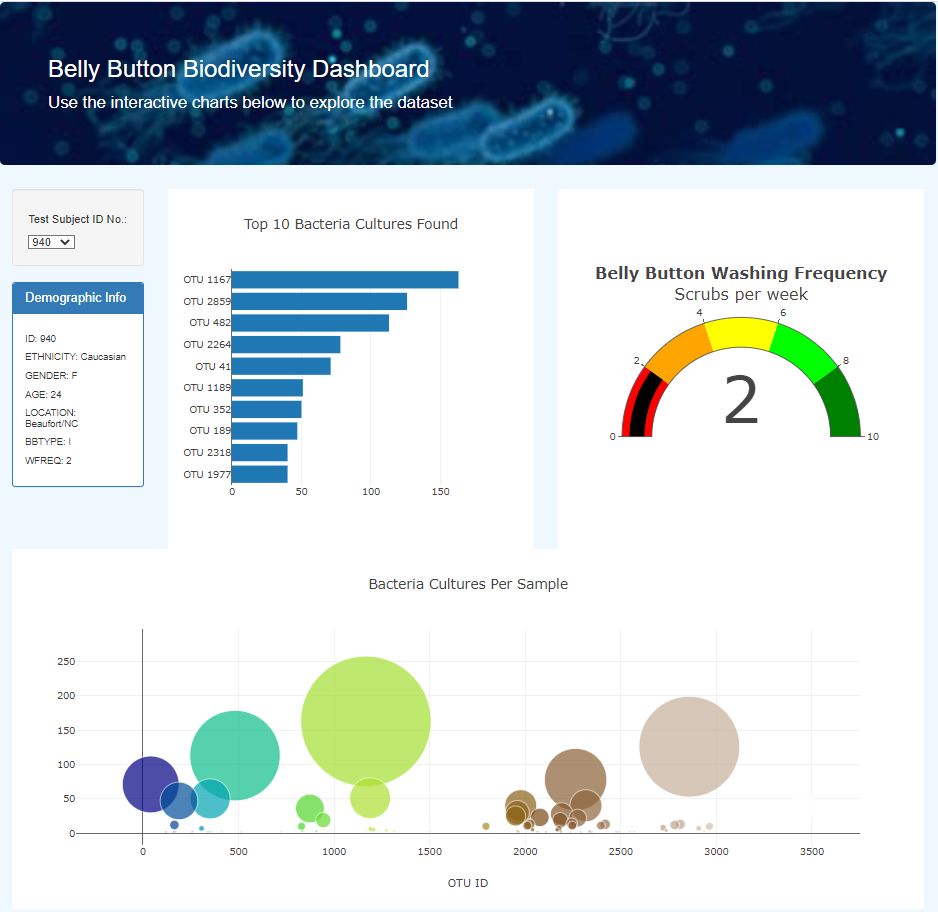This screenshot has height=912, width=938.
Task: Click the OTU ID axis label
Action: [x=467, y=883]
